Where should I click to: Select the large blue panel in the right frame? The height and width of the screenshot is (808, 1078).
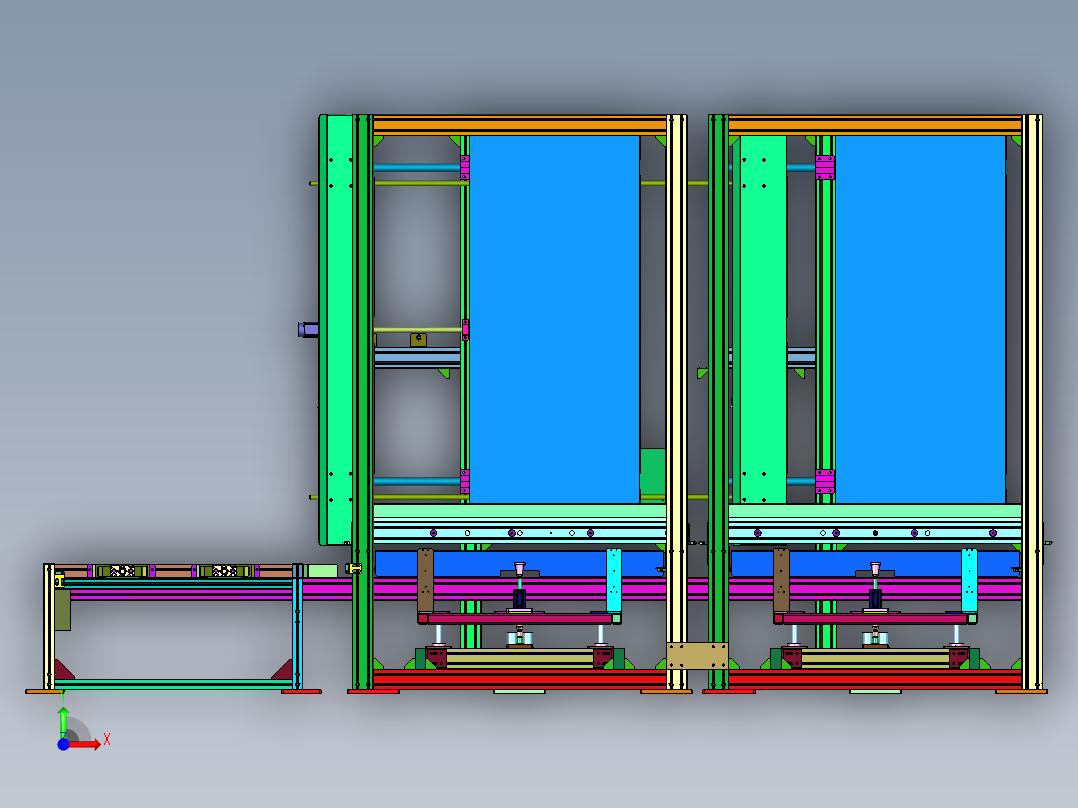[920, 319]
